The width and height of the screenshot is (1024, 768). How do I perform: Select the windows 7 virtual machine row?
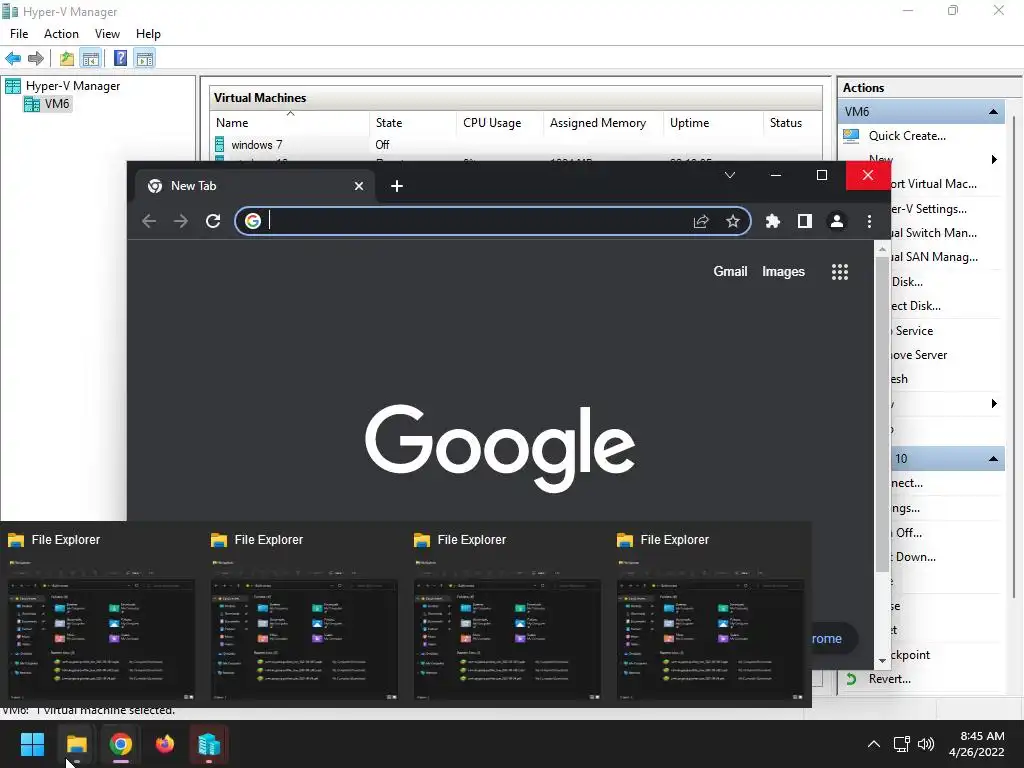516,145
